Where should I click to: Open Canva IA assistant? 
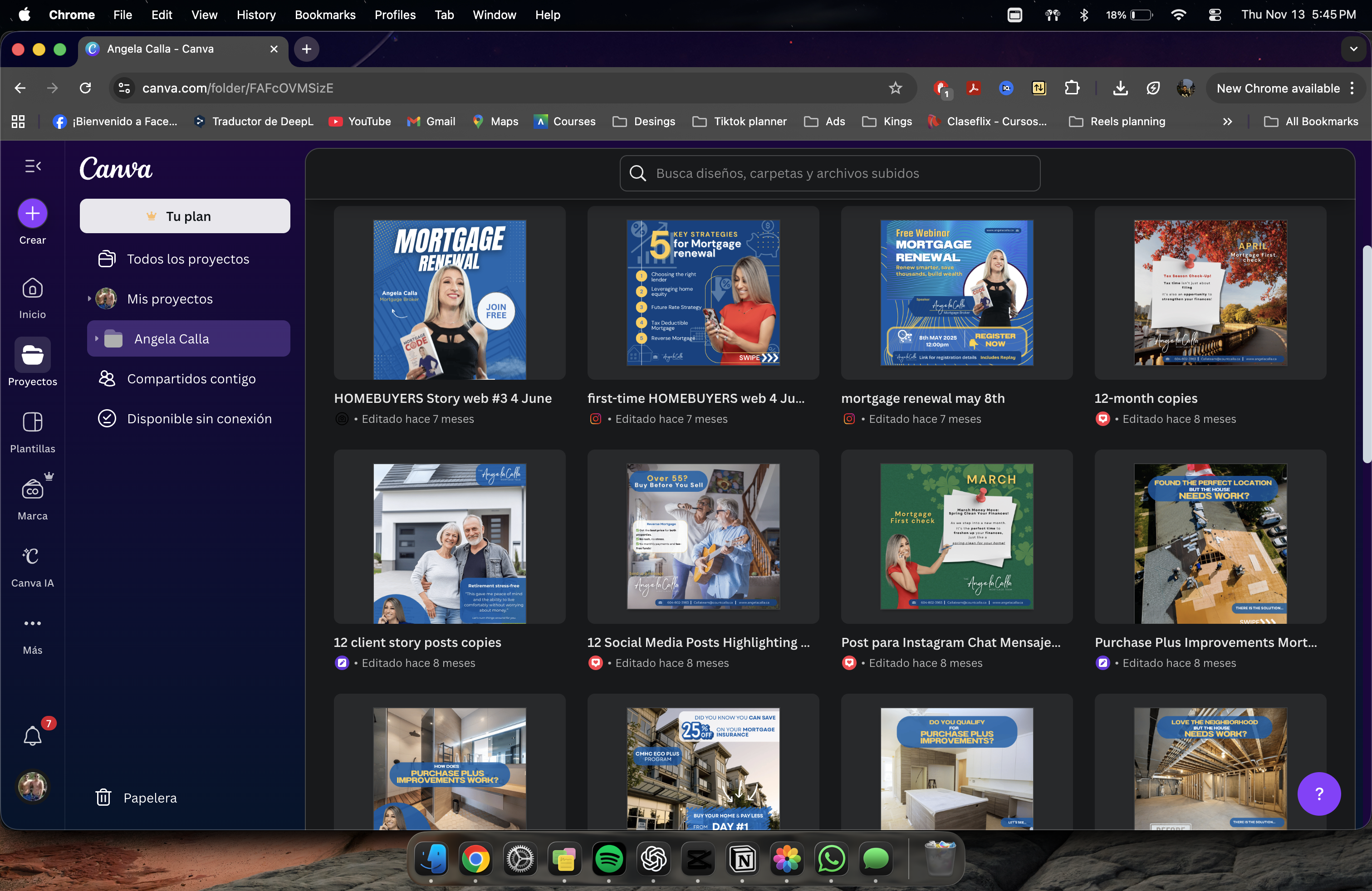click(x=32, y=557)
